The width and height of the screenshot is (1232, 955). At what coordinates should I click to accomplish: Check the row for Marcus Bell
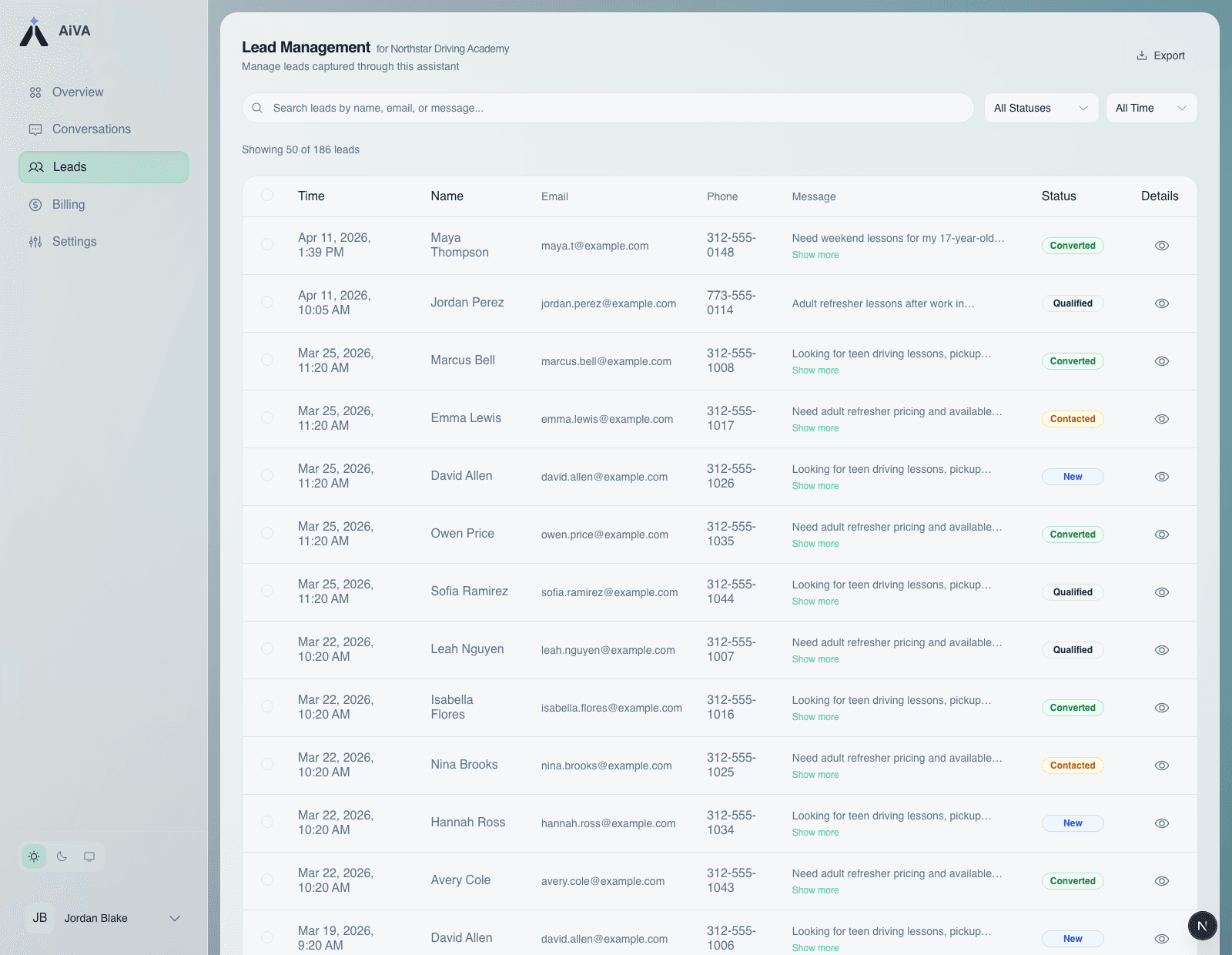click(267, 360)
